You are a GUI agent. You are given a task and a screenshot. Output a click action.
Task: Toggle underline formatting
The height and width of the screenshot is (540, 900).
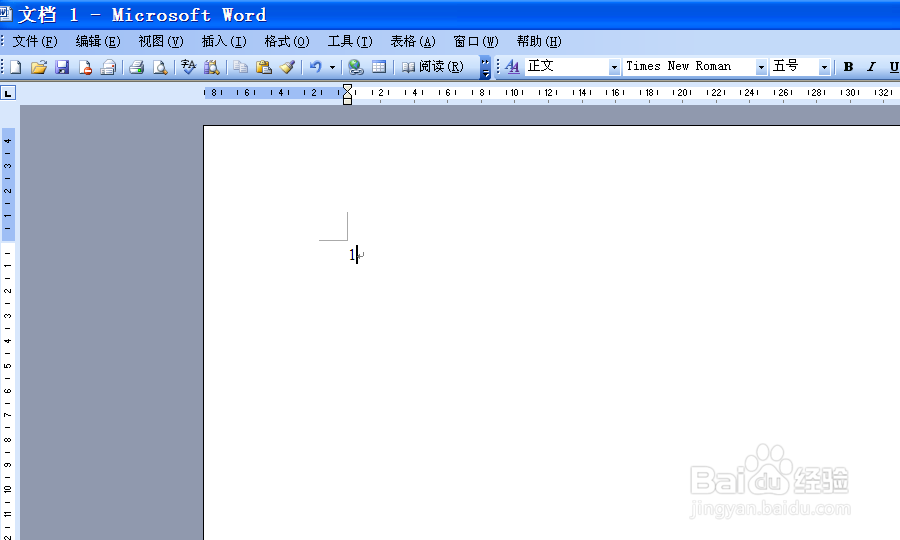[894, 67]
